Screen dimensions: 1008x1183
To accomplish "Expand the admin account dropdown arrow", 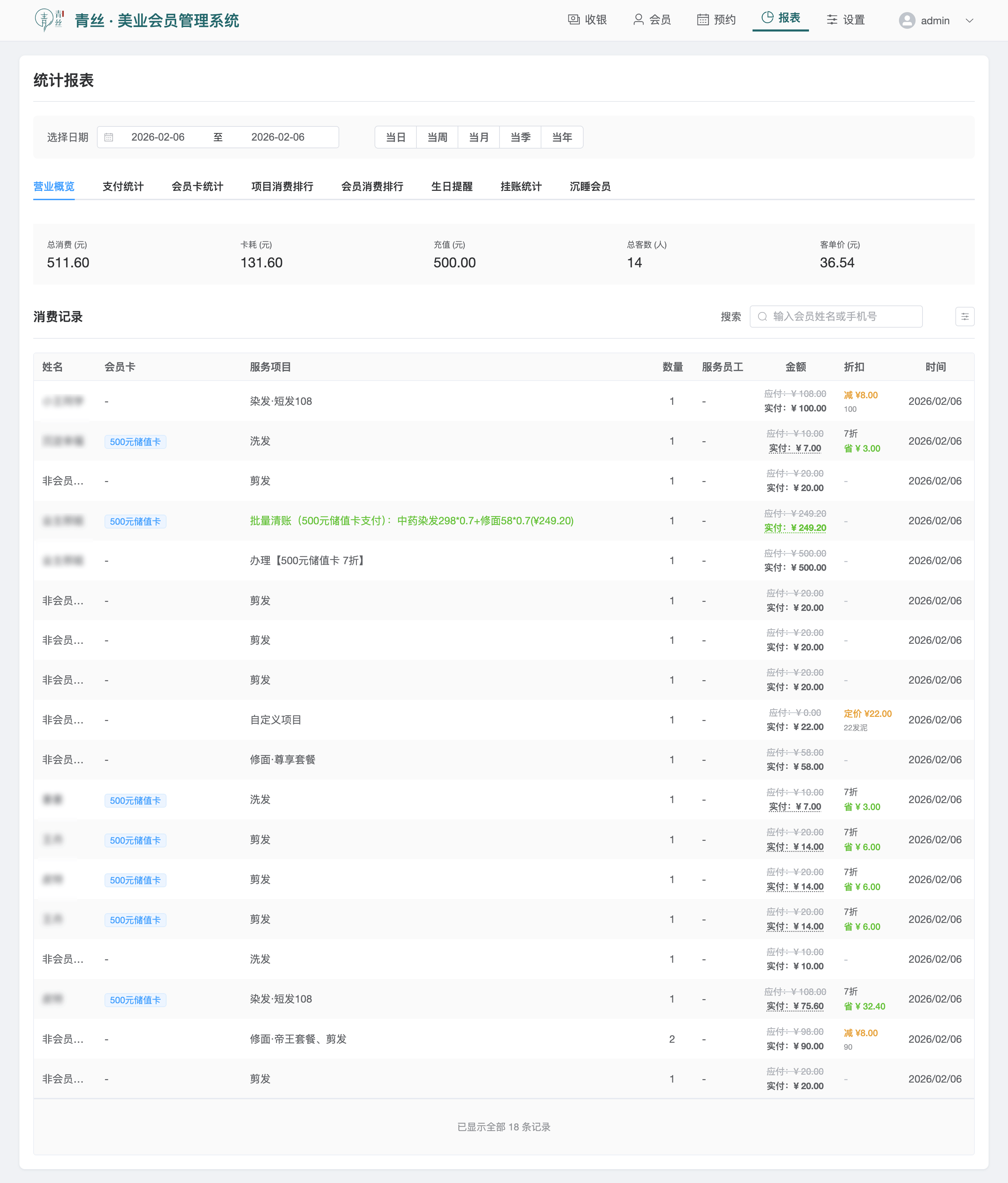I will (969, 20).
